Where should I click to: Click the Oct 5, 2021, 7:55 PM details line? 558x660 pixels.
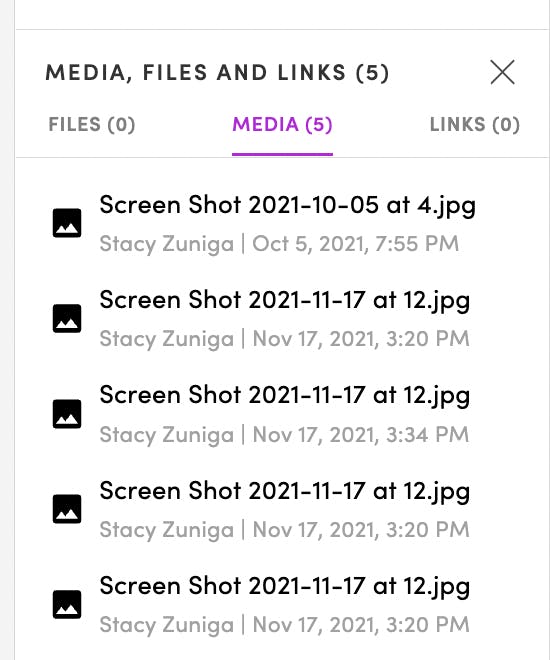click(x=279, y=244)
